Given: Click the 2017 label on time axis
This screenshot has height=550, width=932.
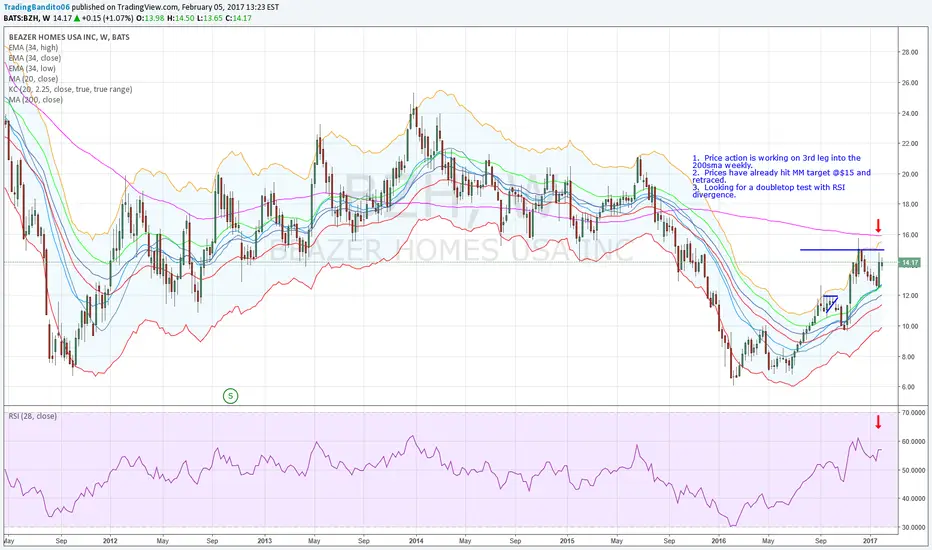Looking at the screenshot, I should click(870, 541).
